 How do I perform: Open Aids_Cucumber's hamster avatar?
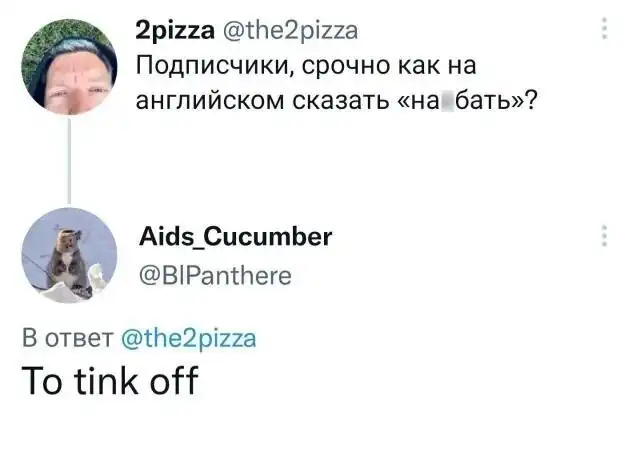coord(68,255)
